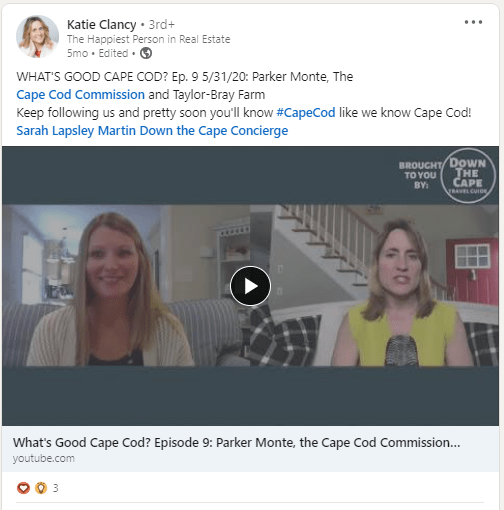Image resolution: width=504 pixels, height=510 pixels.
Task: Click the woman in yellow top thumbnail
Action: (x=374, y=286)
